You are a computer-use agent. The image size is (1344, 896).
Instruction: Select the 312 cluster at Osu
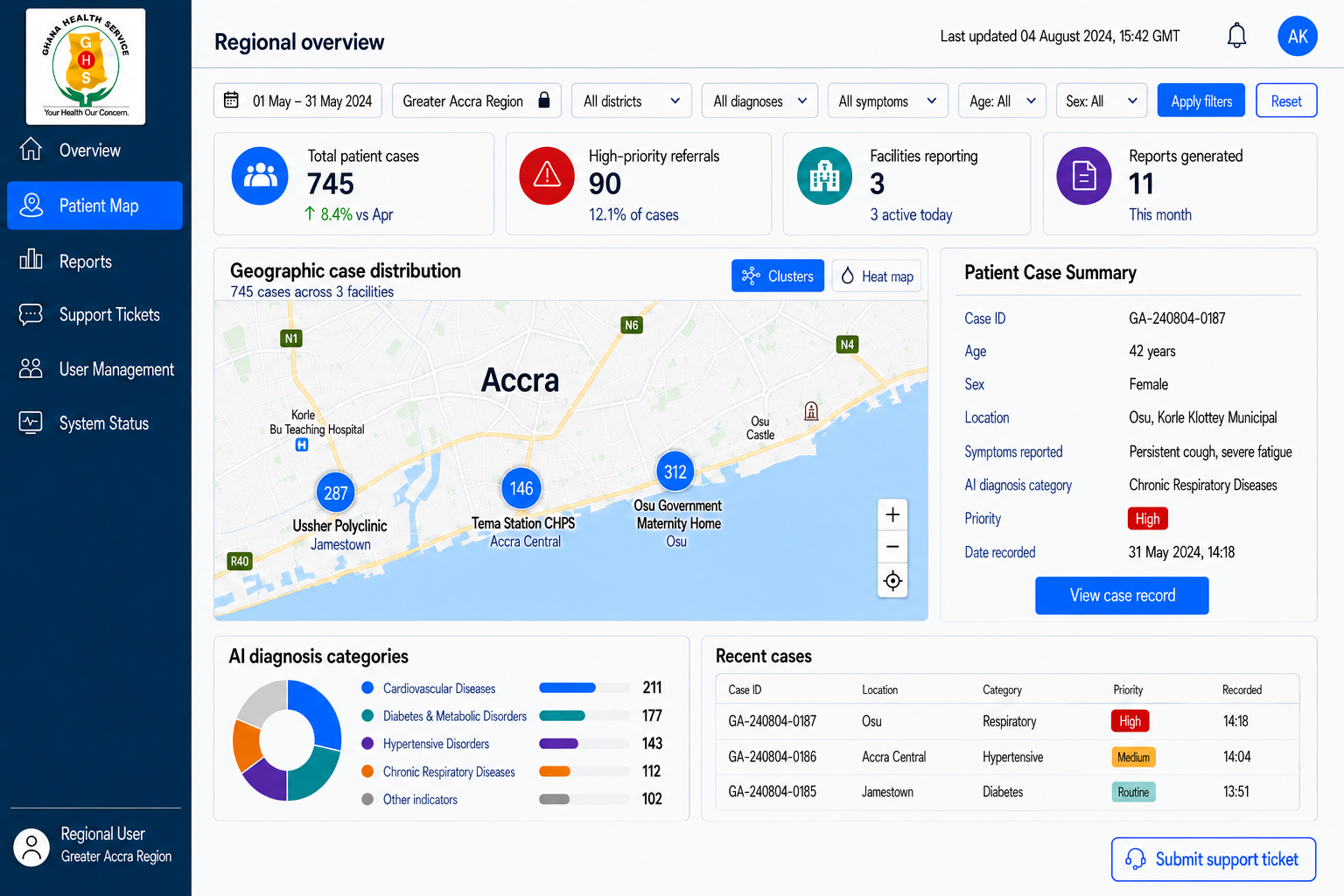click(675, 472)
